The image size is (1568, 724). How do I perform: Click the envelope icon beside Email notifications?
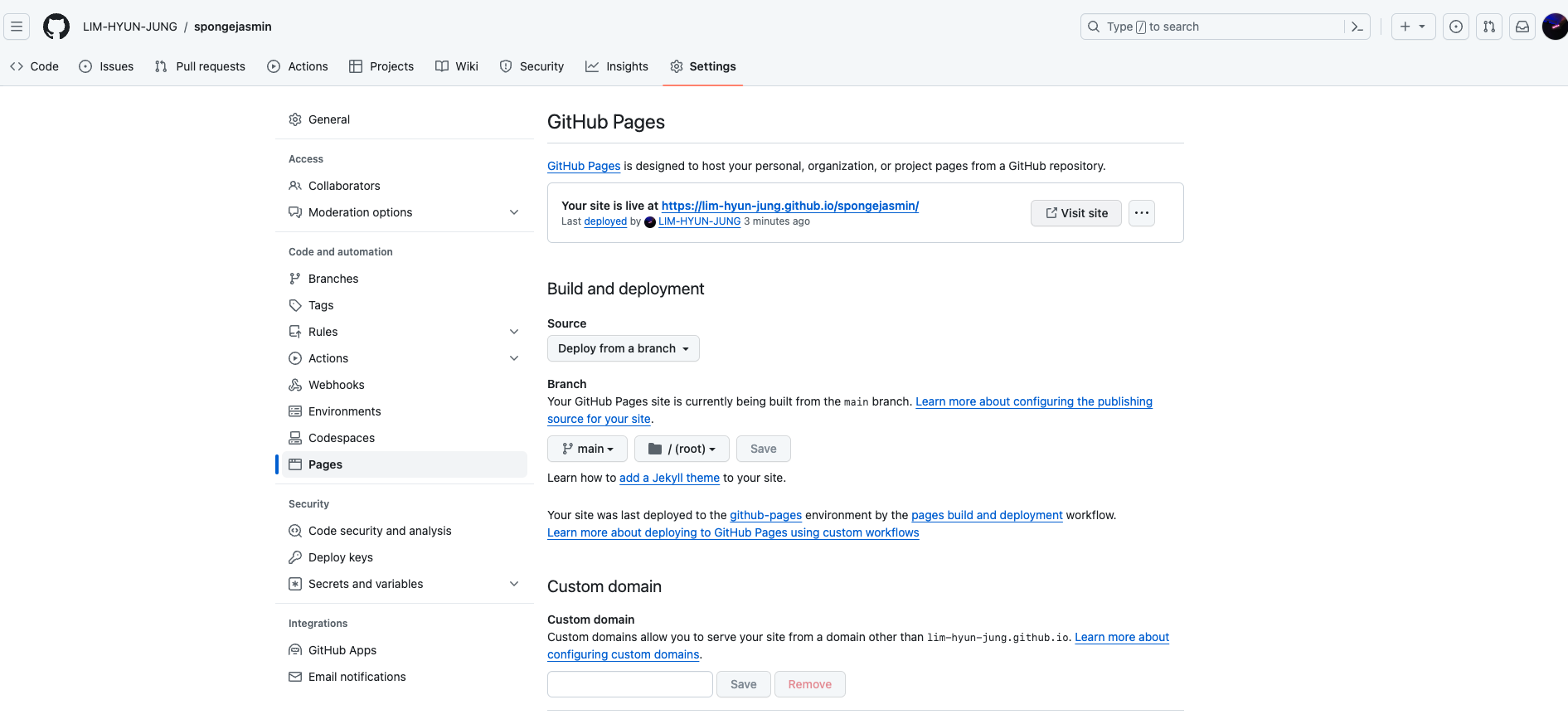coord(295,677)
